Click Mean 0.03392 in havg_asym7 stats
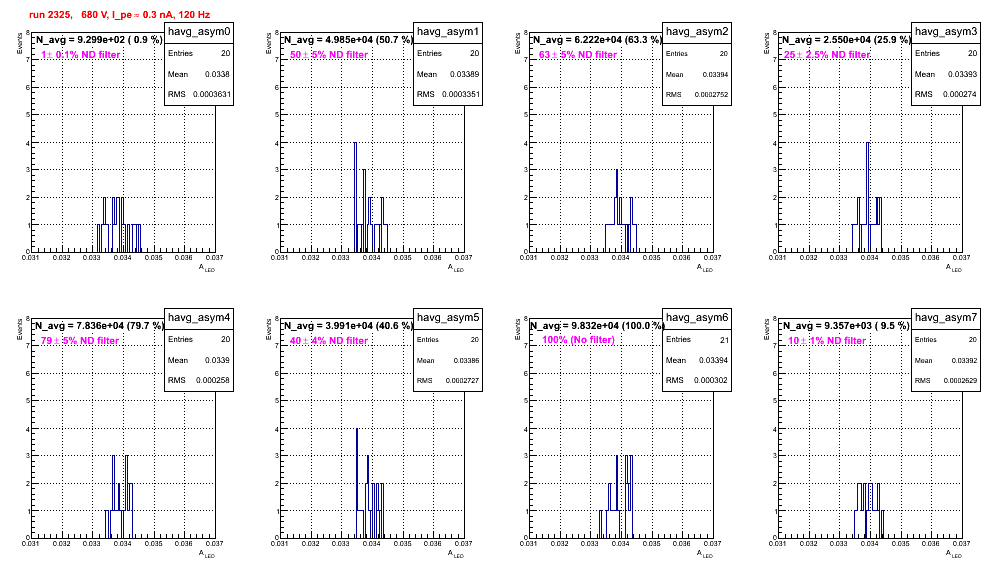Screen dimensions: 996x572 tap(946, 360)
